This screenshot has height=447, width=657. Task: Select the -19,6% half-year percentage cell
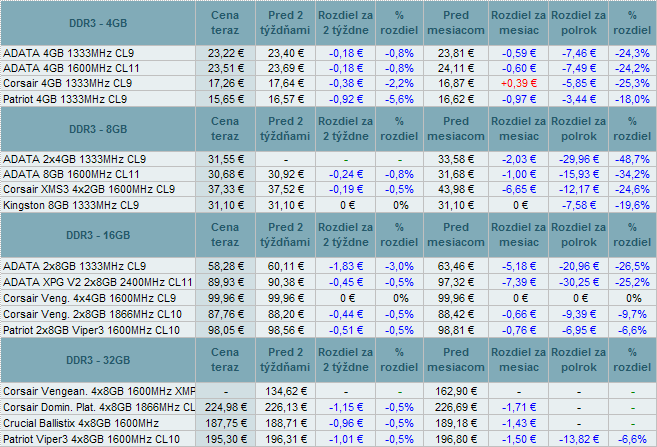632,205
